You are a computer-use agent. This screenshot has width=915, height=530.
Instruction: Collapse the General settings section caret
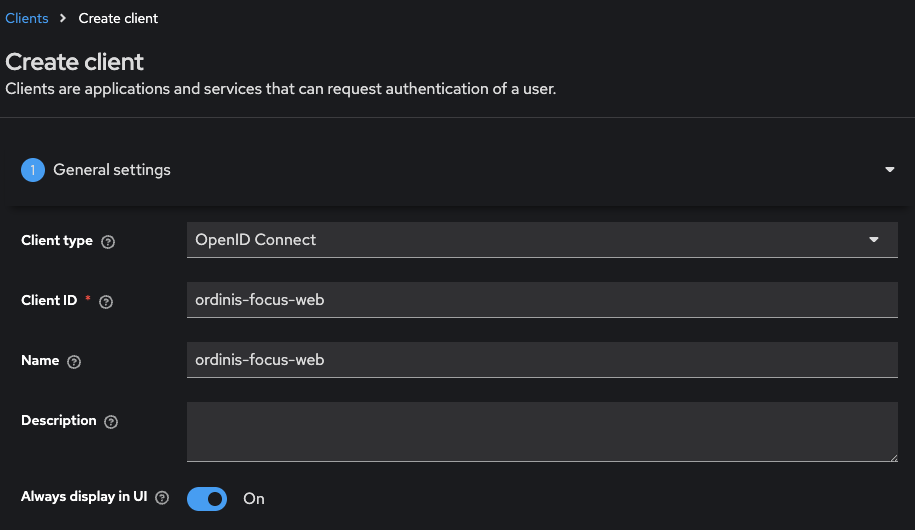(890, 170)
